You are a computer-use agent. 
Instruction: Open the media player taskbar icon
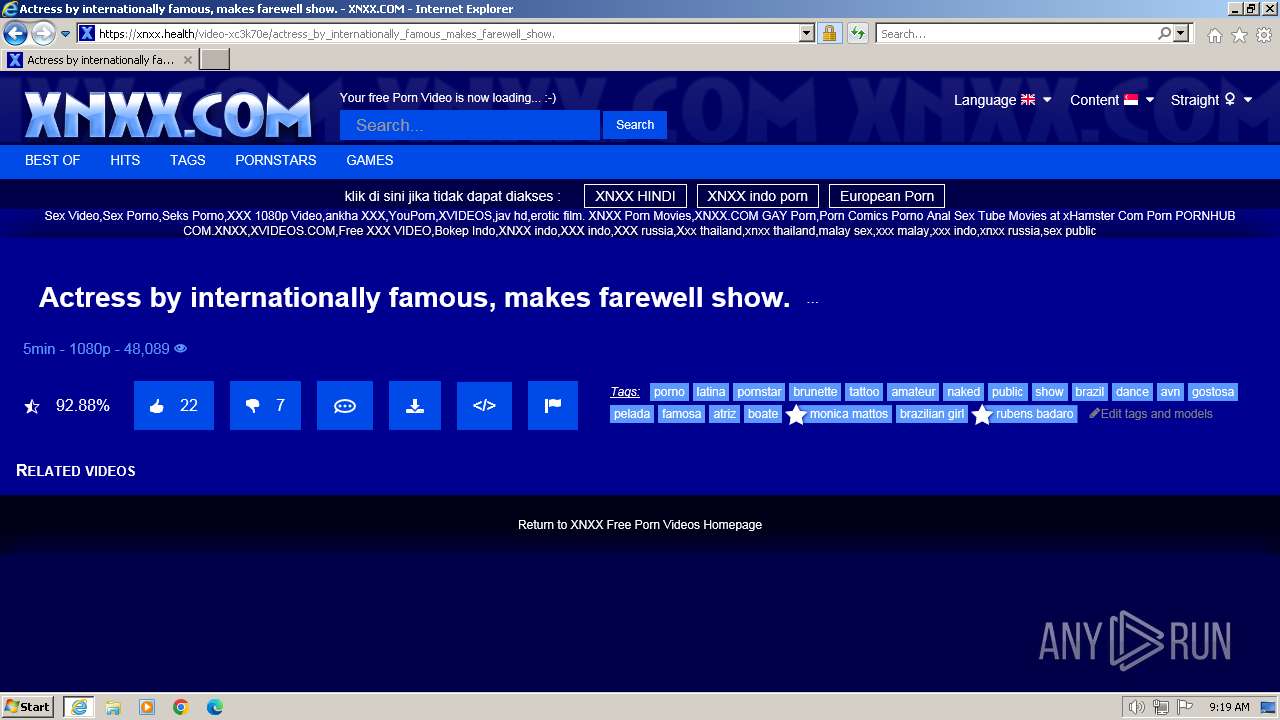tap(147, 707)
